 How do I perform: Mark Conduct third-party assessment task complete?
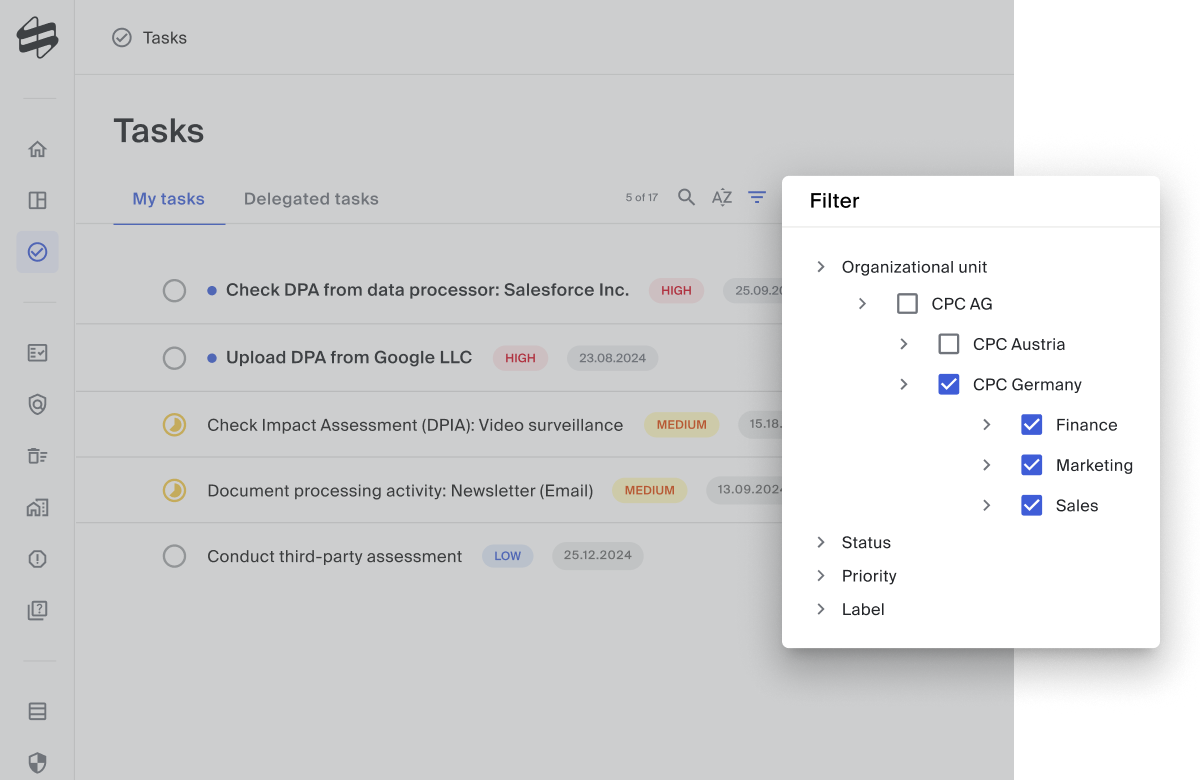point(174,556)
